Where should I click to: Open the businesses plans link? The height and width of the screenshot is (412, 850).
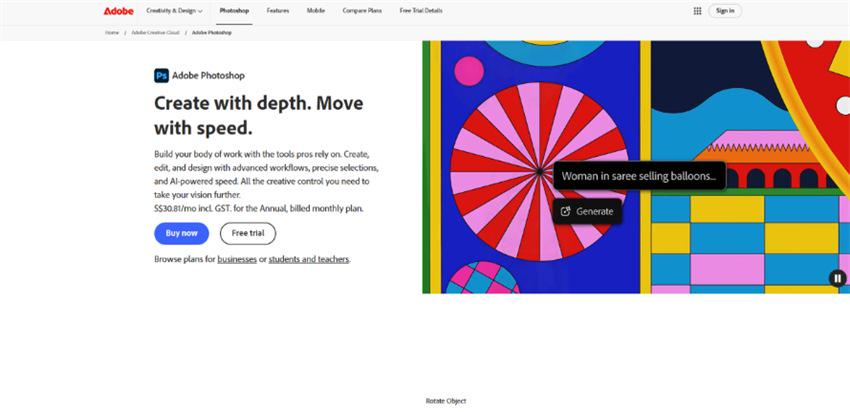coord(237,259)
